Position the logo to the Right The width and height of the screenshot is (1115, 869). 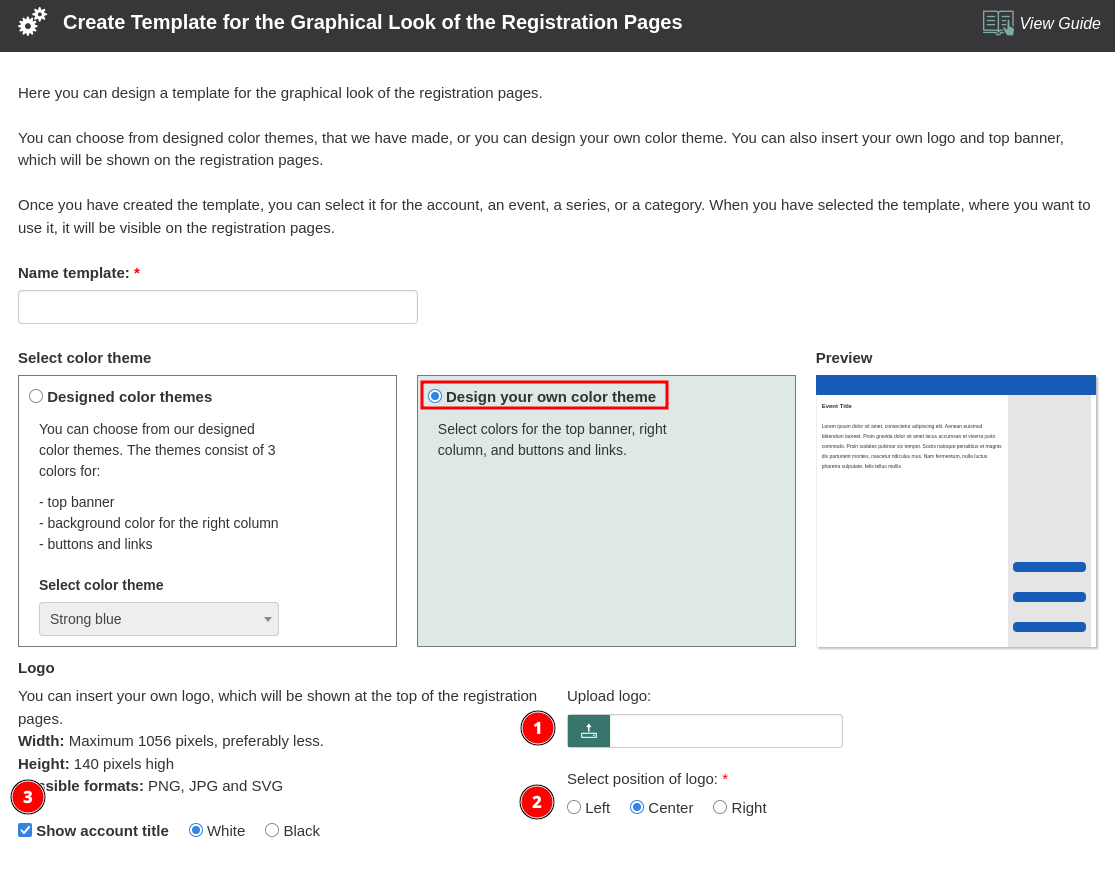pyautogui.click(x=720, y=807)
